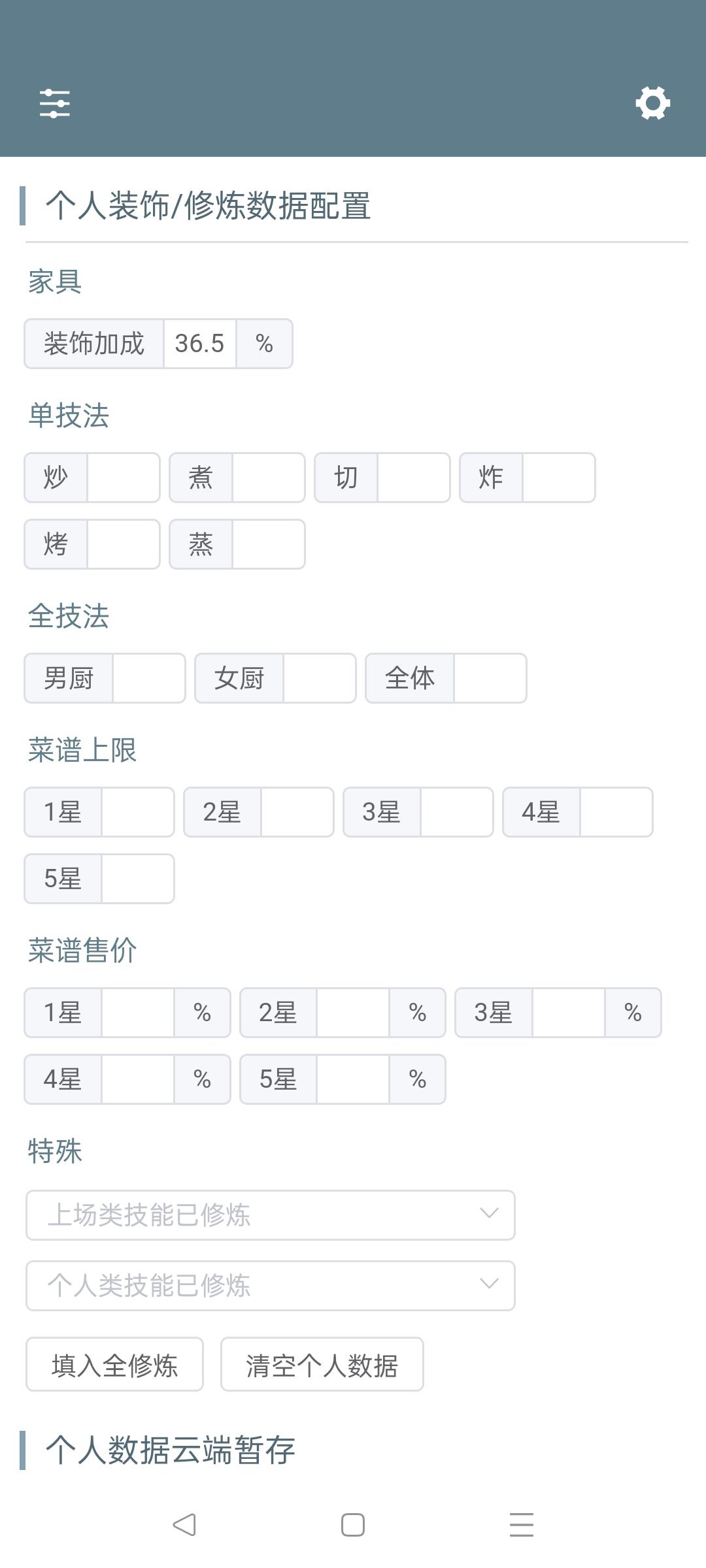Focus the 炸 skill input field
706x1568 pixels.
(558, 478)
